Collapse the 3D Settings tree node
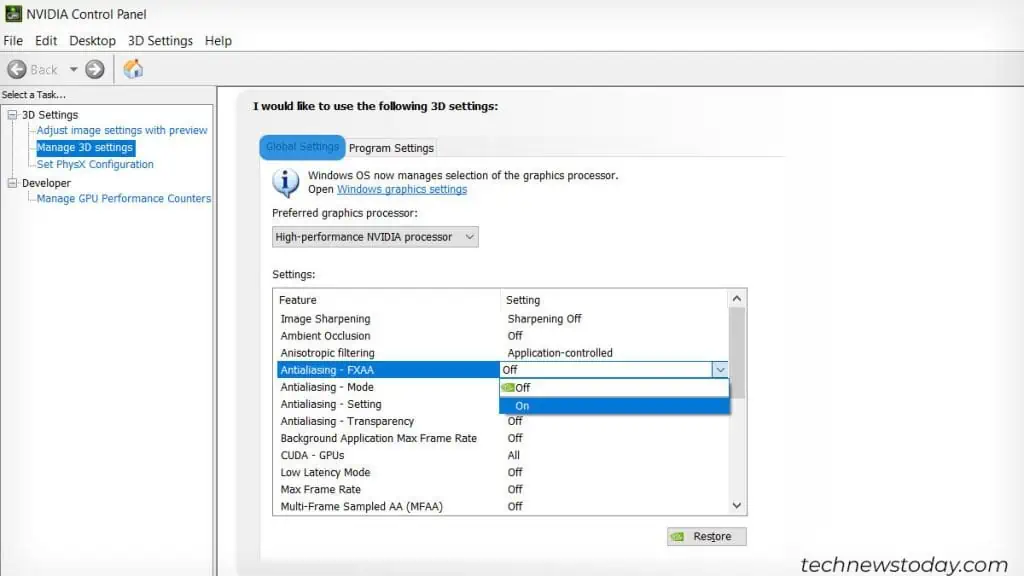The height and width of the screenshot is (576, 1024). pos(13,114)
